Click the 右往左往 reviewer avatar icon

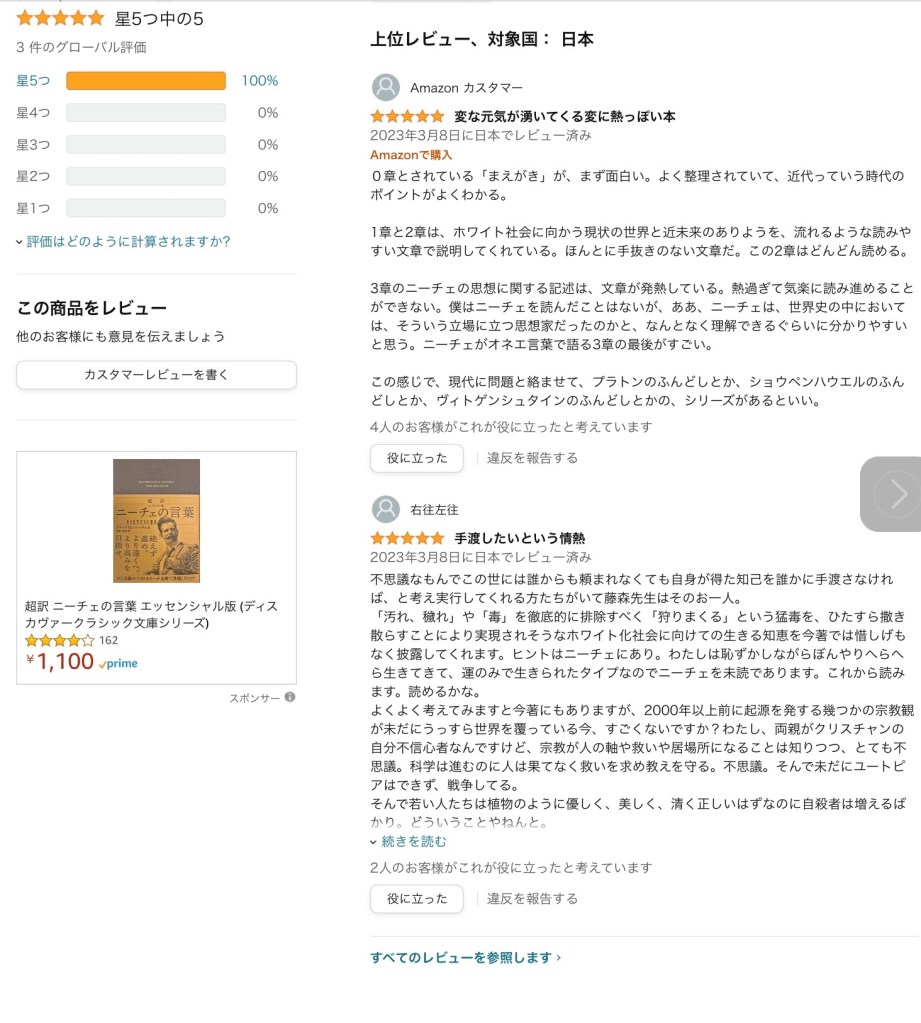pos(385,510)
